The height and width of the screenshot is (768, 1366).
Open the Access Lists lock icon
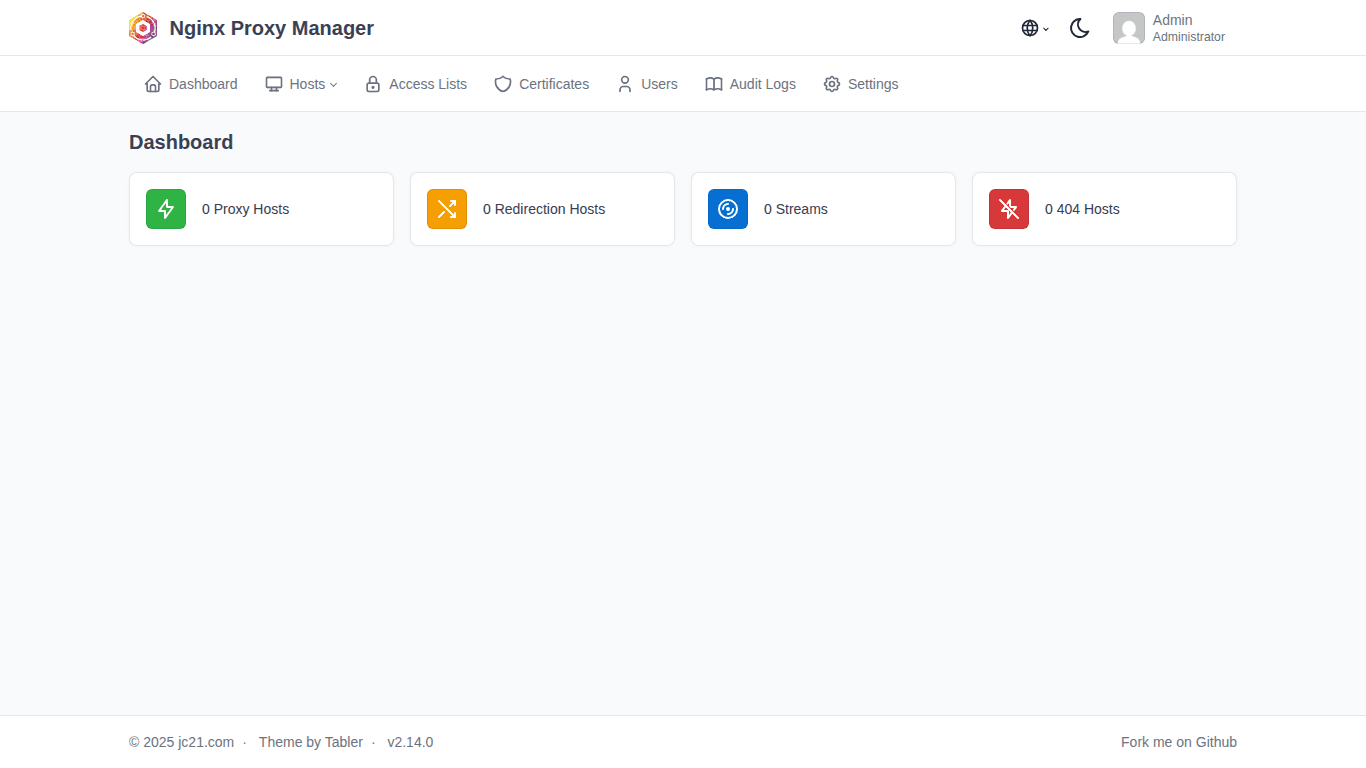tap(373, 84)
